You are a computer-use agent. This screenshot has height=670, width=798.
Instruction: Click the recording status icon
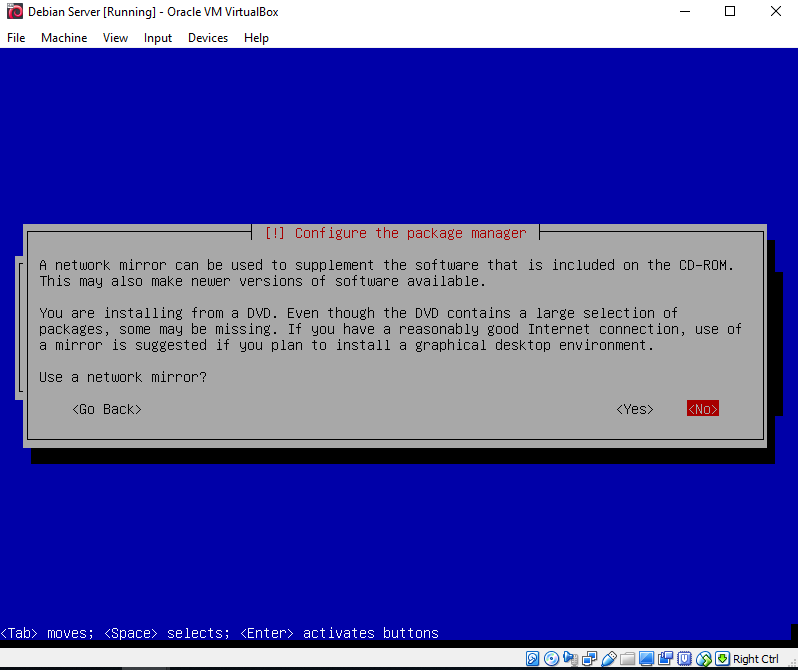point(665,659)
